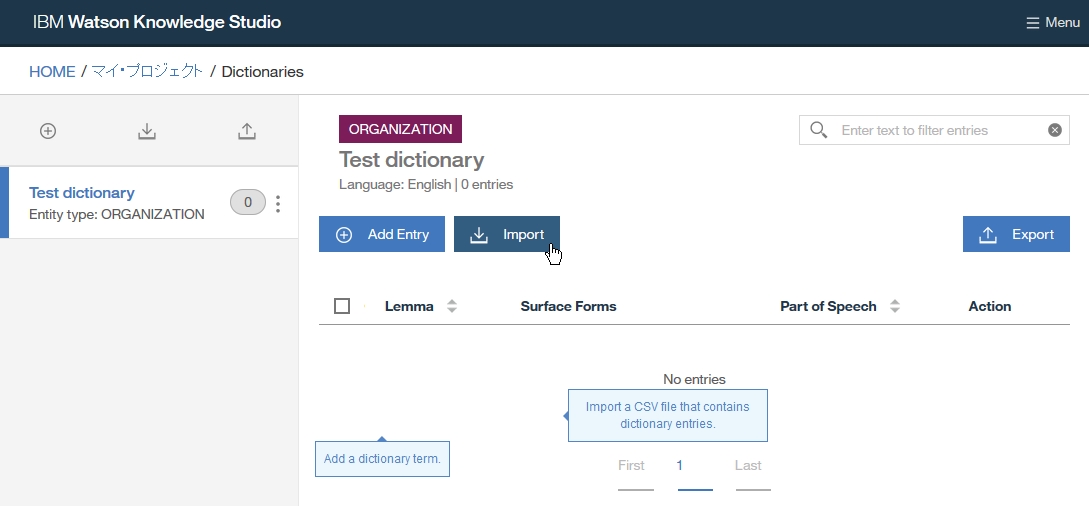This screenshot has width=1089, height=506.
Task: Select Test dictionary in the sidebar list
Action: point(82,193)
